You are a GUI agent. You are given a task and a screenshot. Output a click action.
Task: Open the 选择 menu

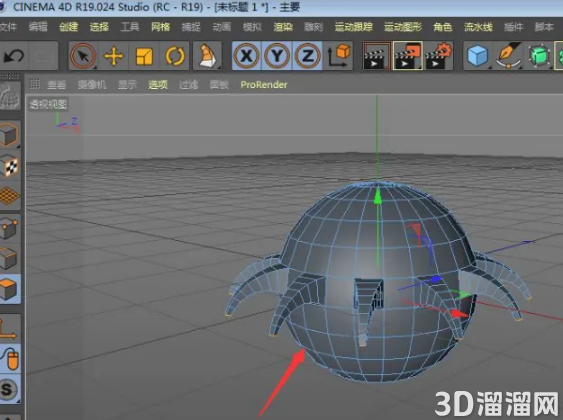pos(99,27)
